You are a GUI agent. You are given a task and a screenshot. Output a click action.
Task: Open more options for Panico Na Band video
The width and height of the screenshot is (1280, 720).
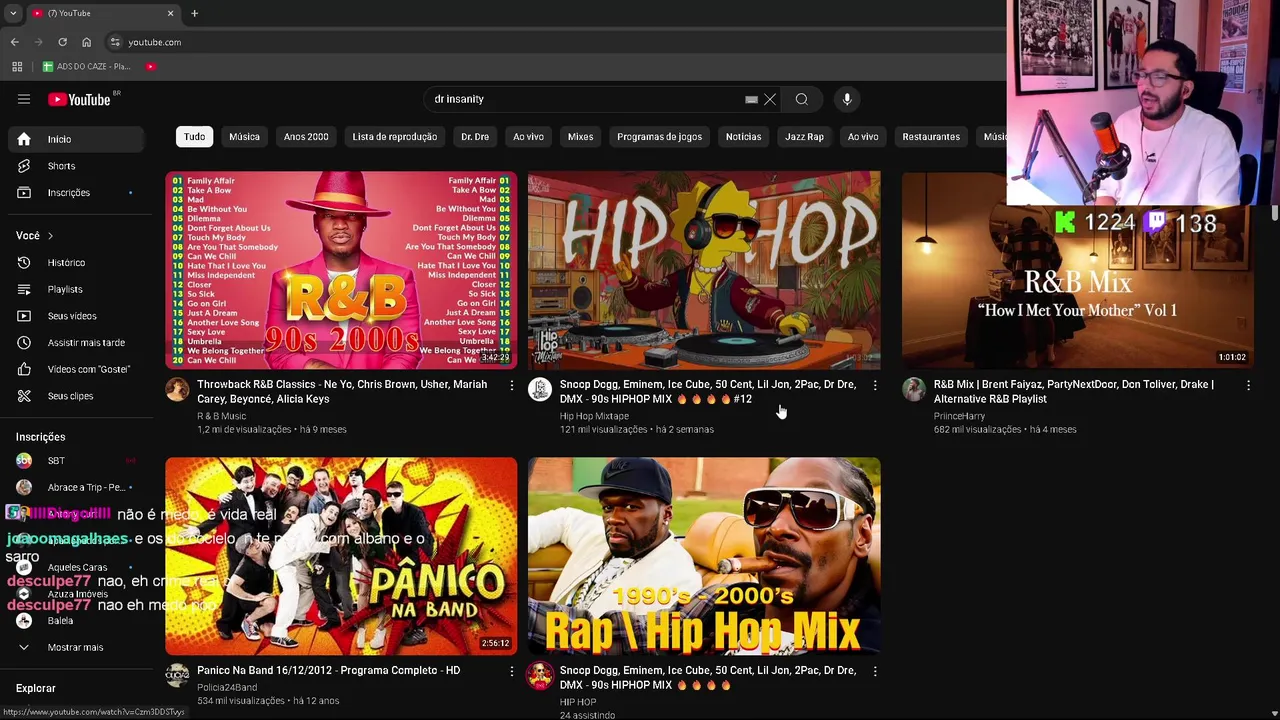coord(512,671)
